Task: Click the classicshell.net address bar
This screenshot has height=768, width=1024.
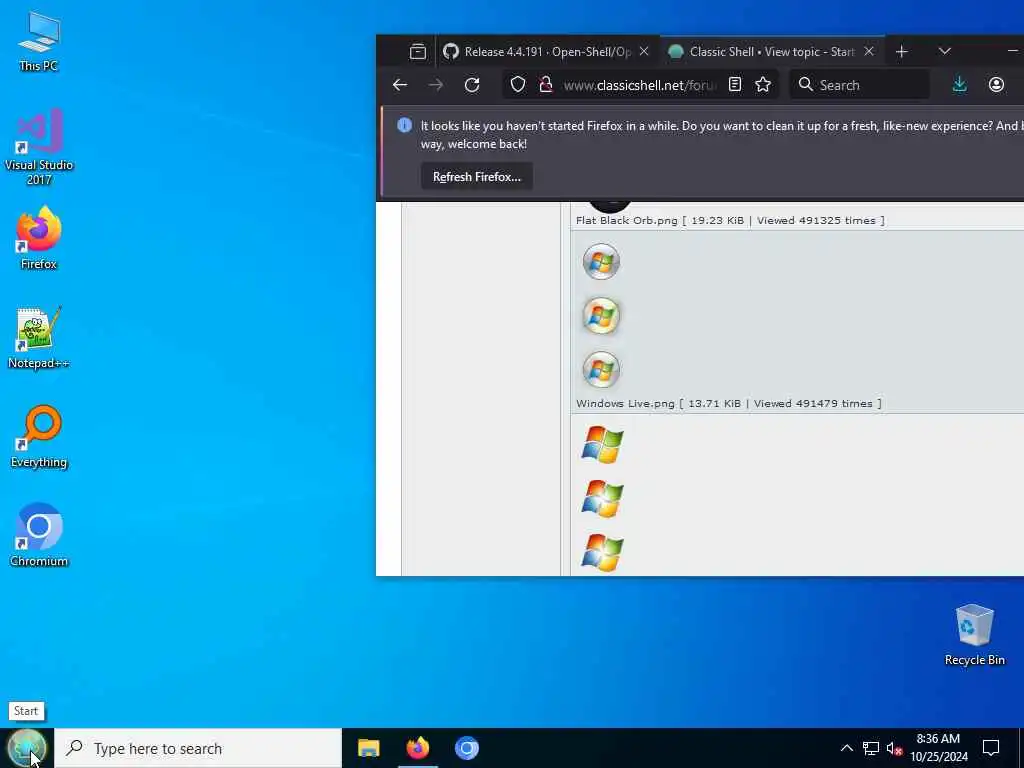Action: 639,85
